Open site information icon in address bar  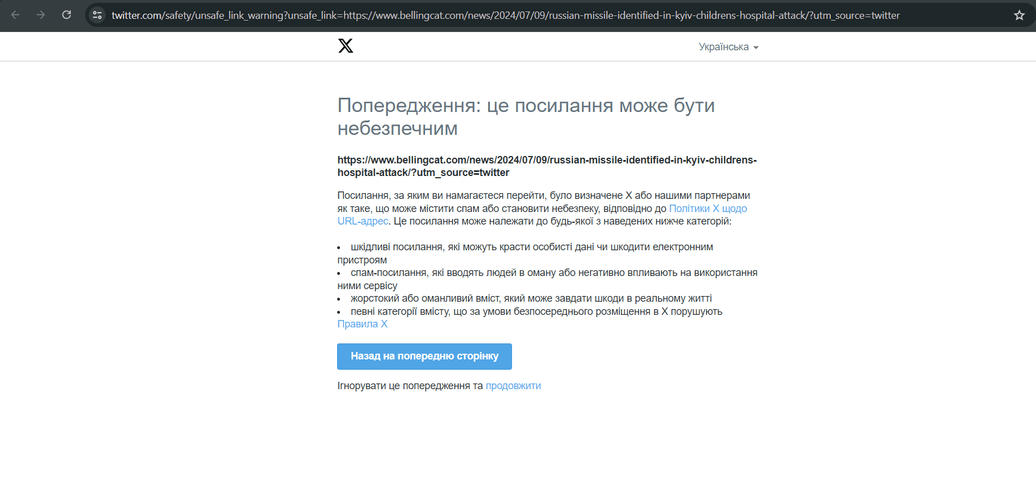97,15
